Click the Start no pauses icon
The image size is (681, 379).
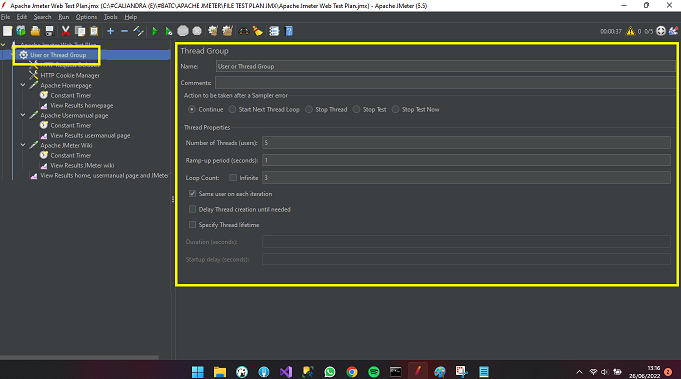click(169, 31)
